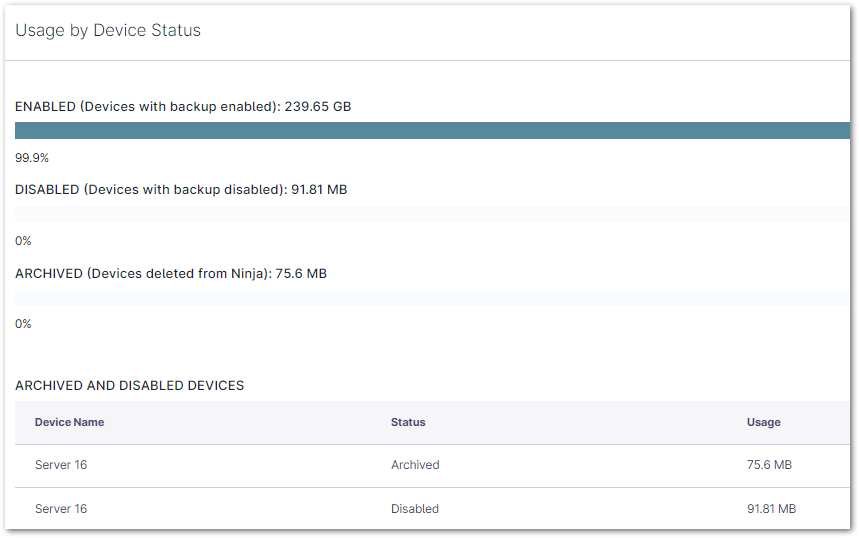This screenshot has height=538, width=859.
Task: Sort by the Status column header
Action: point(408,422)
